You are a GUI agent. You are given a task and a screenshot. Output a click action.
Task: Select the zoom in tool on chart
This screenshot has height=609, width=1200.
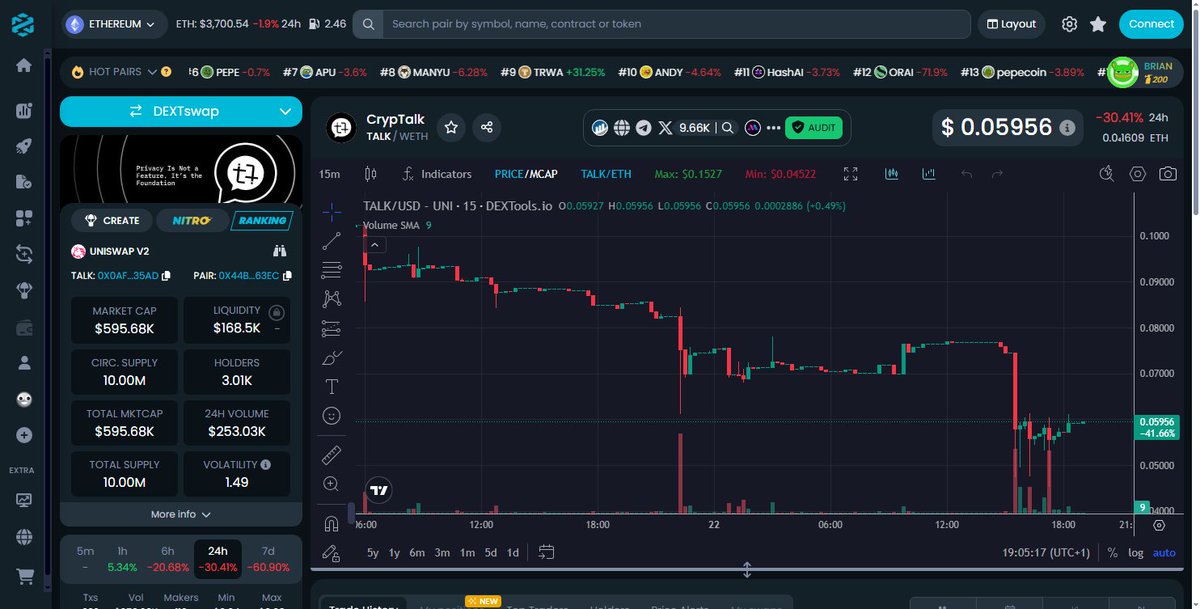coord(331,484)
